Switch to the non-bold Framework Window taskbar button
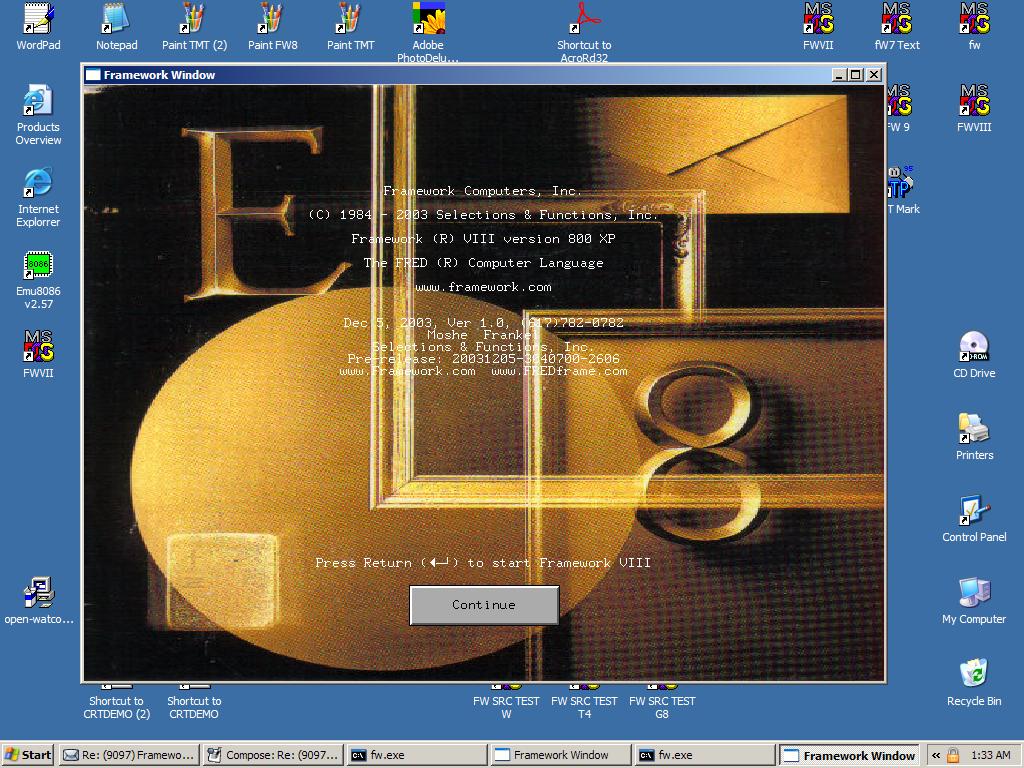Screen dimensions: 1024x768 (561, 756)
